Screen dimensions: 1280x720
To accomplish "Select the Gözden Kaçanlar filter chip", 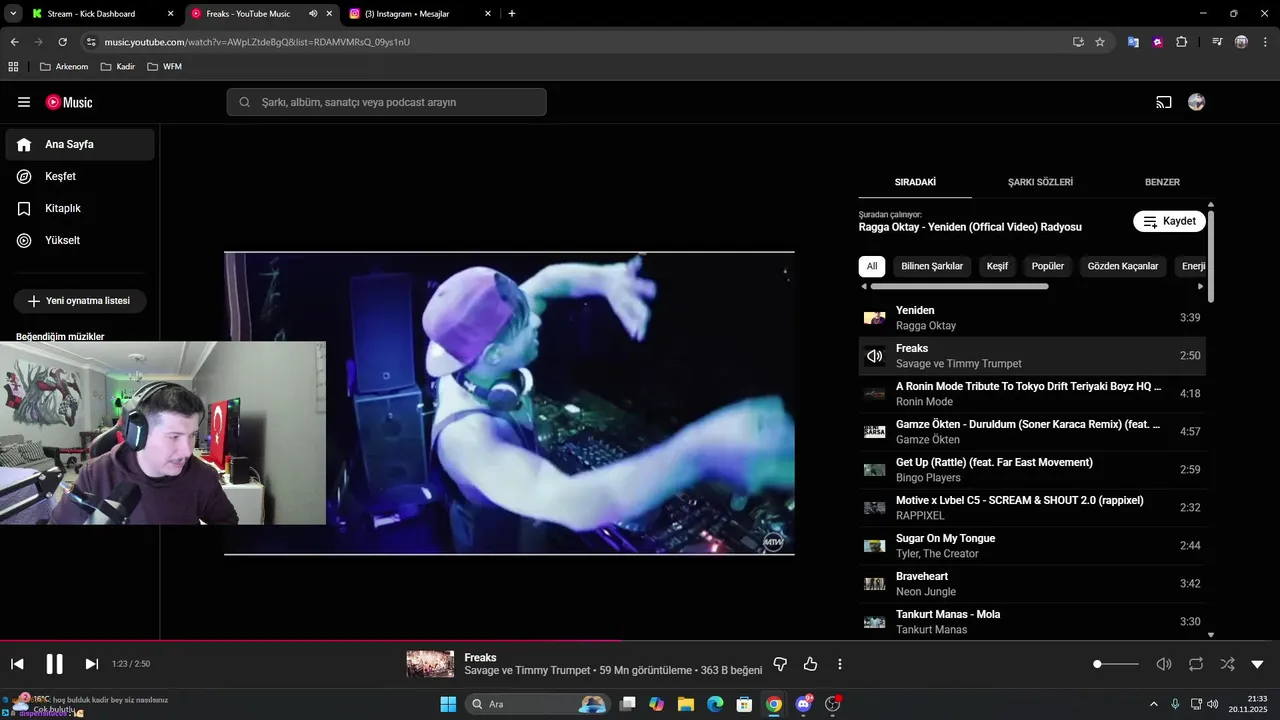I will [1123, 266].
